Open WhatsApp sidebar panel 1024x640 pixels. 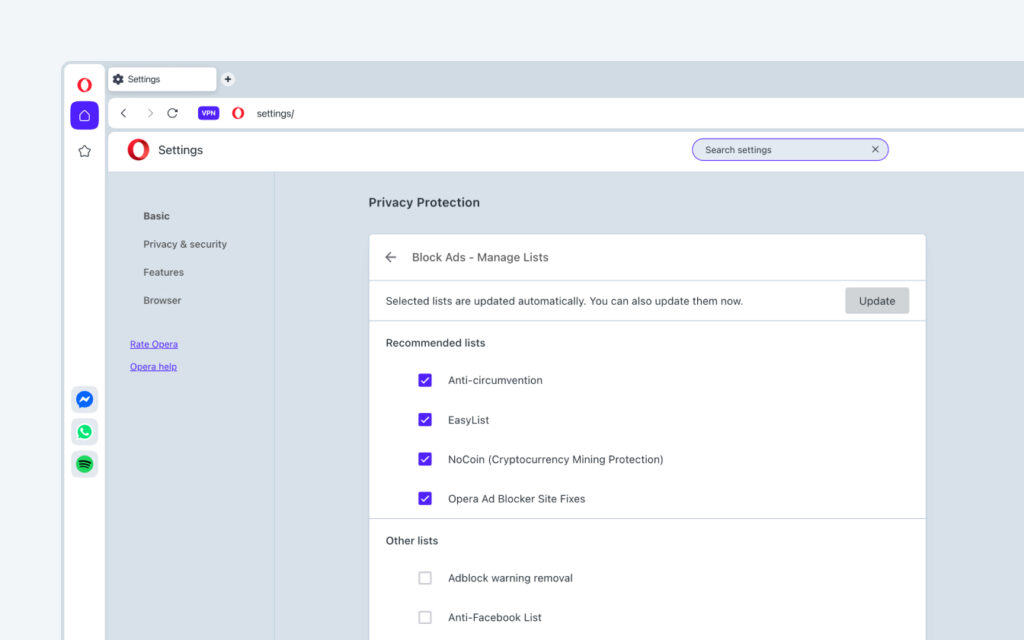coord(84,432)
